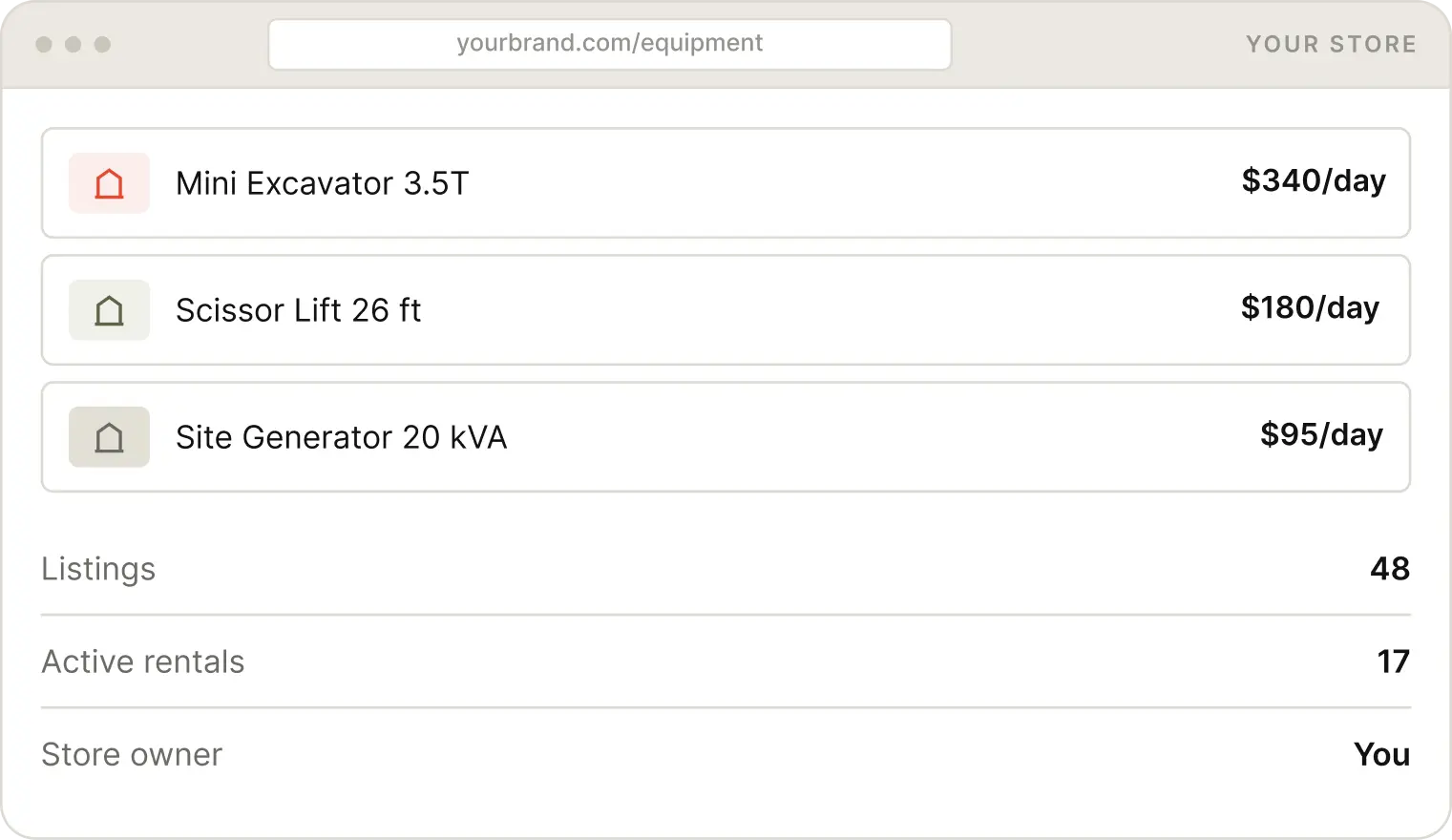Click the Active rentals label
Viewport: 1452px width, 840px height.
pos(143,661)
